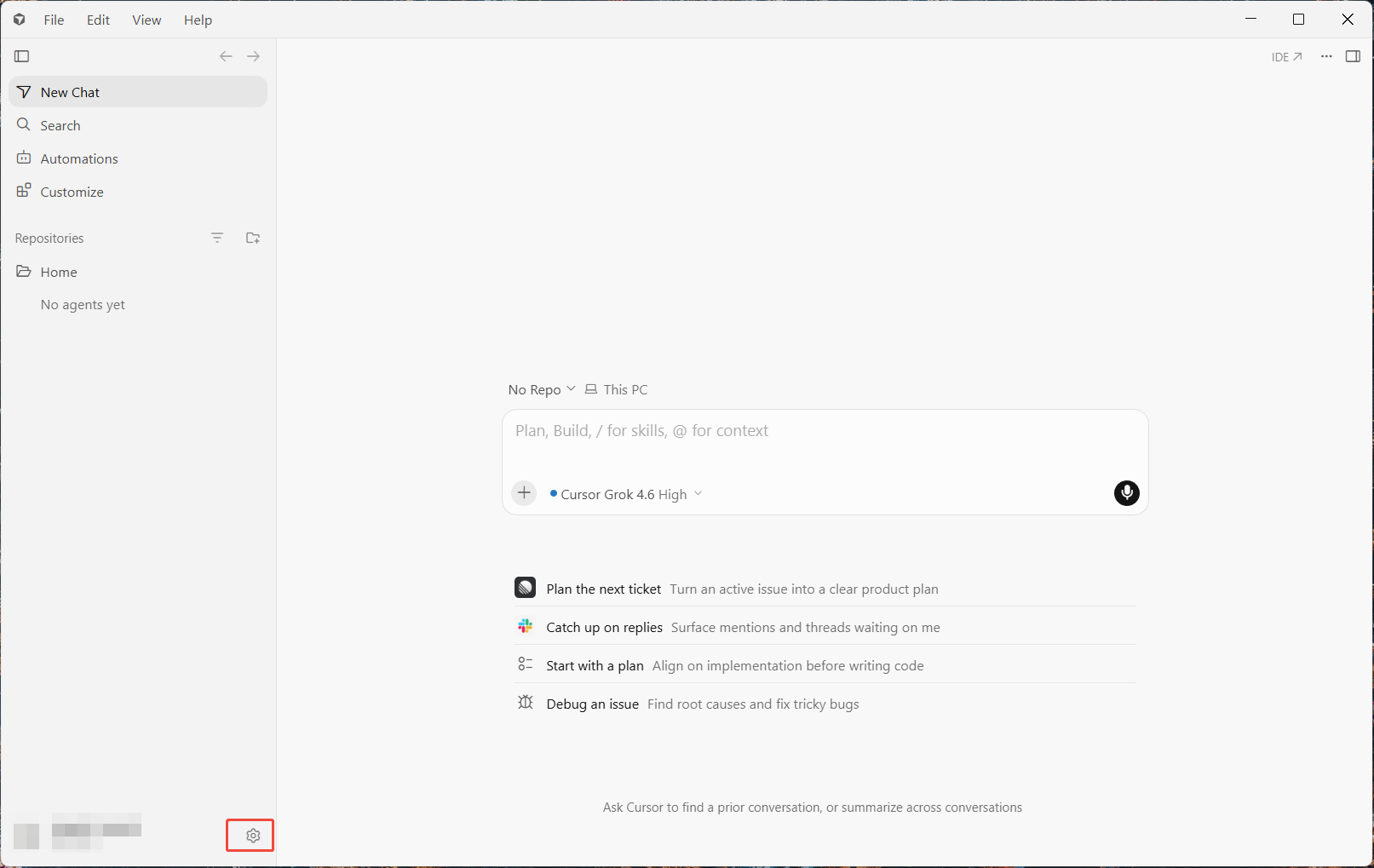Image resolution: width=1374 pixels, height=868 pixels.
Task: Go forward with the right arrow
Action: pos(253,56)
